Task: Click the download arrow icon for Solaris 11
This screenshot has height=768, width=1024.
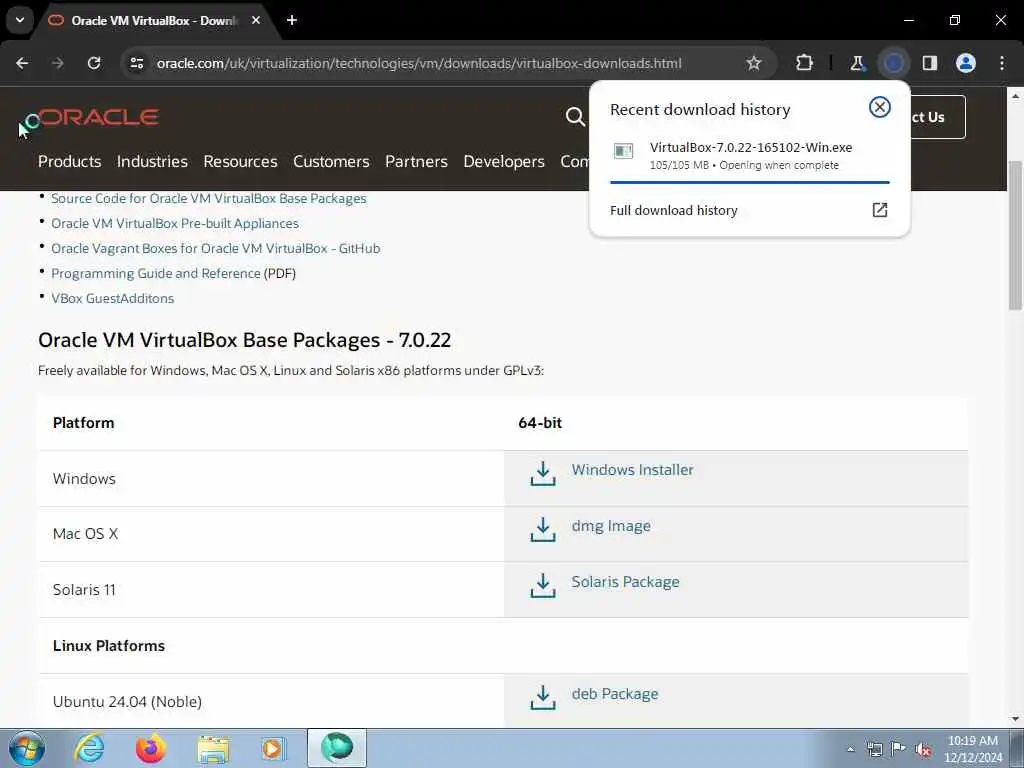Action: click(x=543, y=586)
